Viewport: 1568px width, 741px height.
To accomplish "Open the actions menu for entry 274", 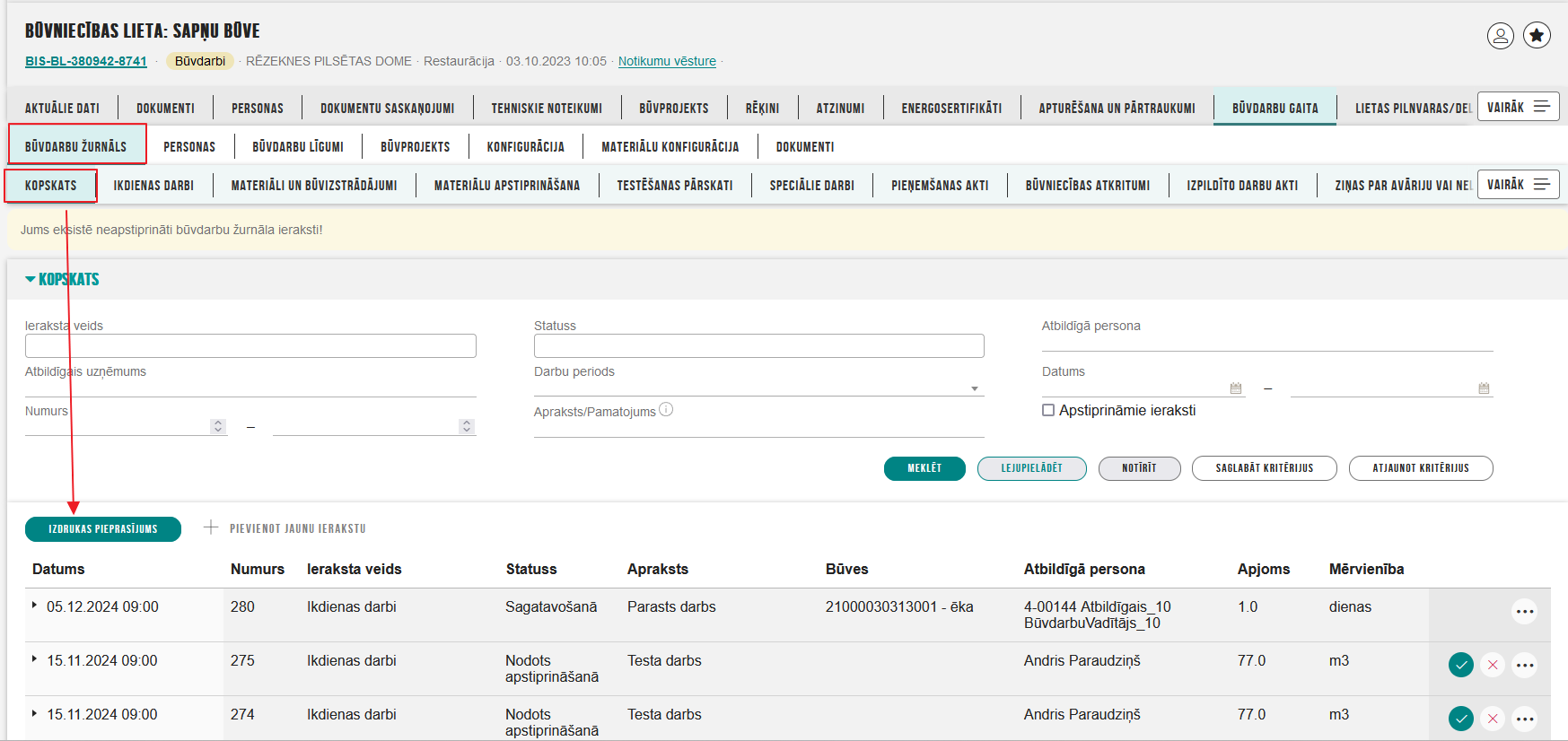I will tap(1525, 719).
